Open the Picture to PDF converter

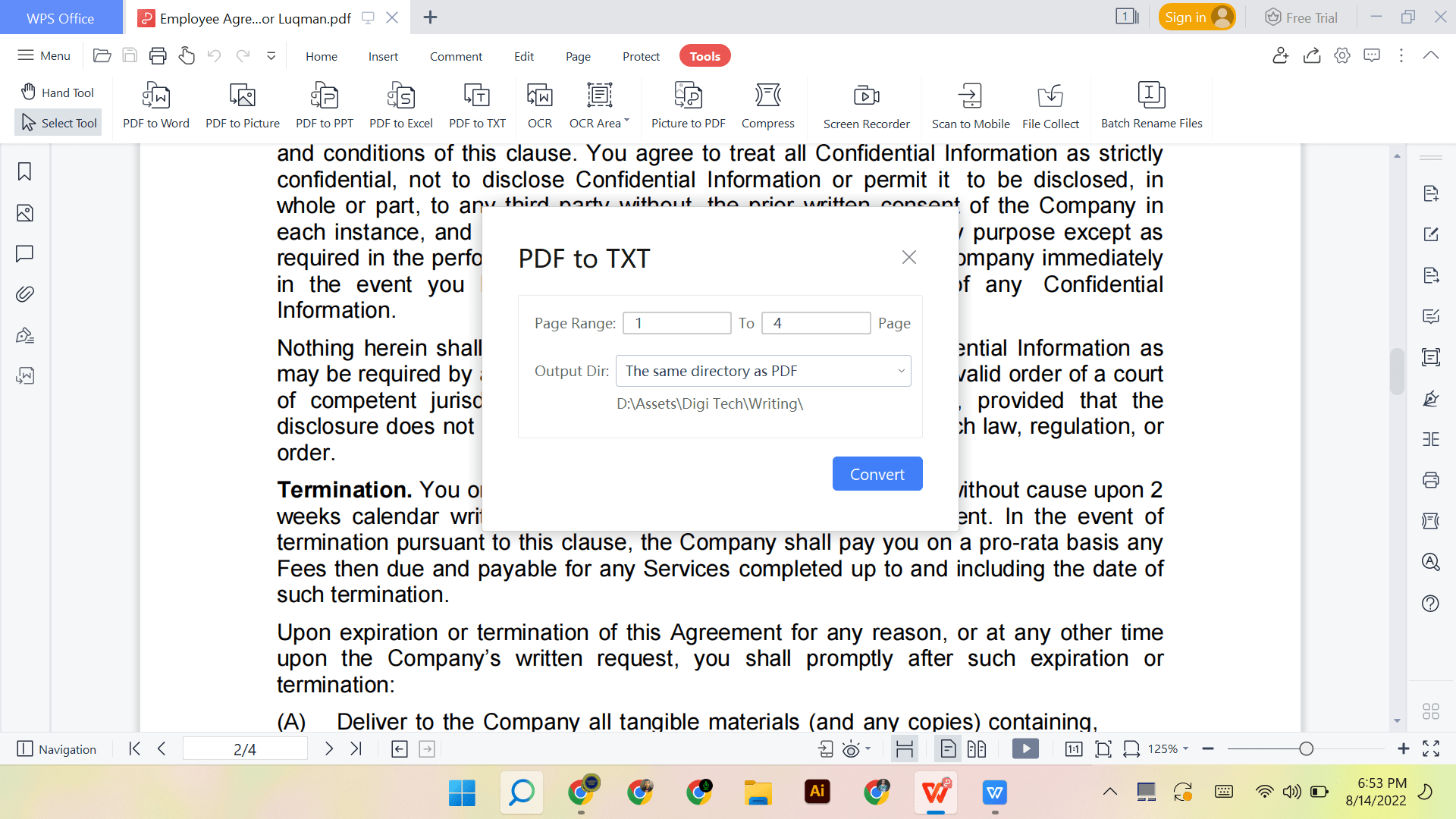[x=688, y=105]
